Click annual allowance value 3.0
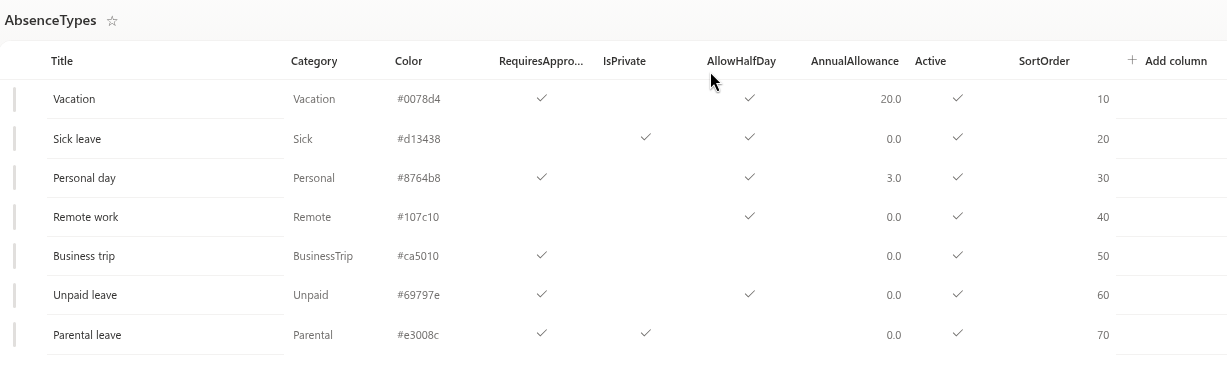The image size is (1227, 368). pyautogui.click(x=894, y=178)
